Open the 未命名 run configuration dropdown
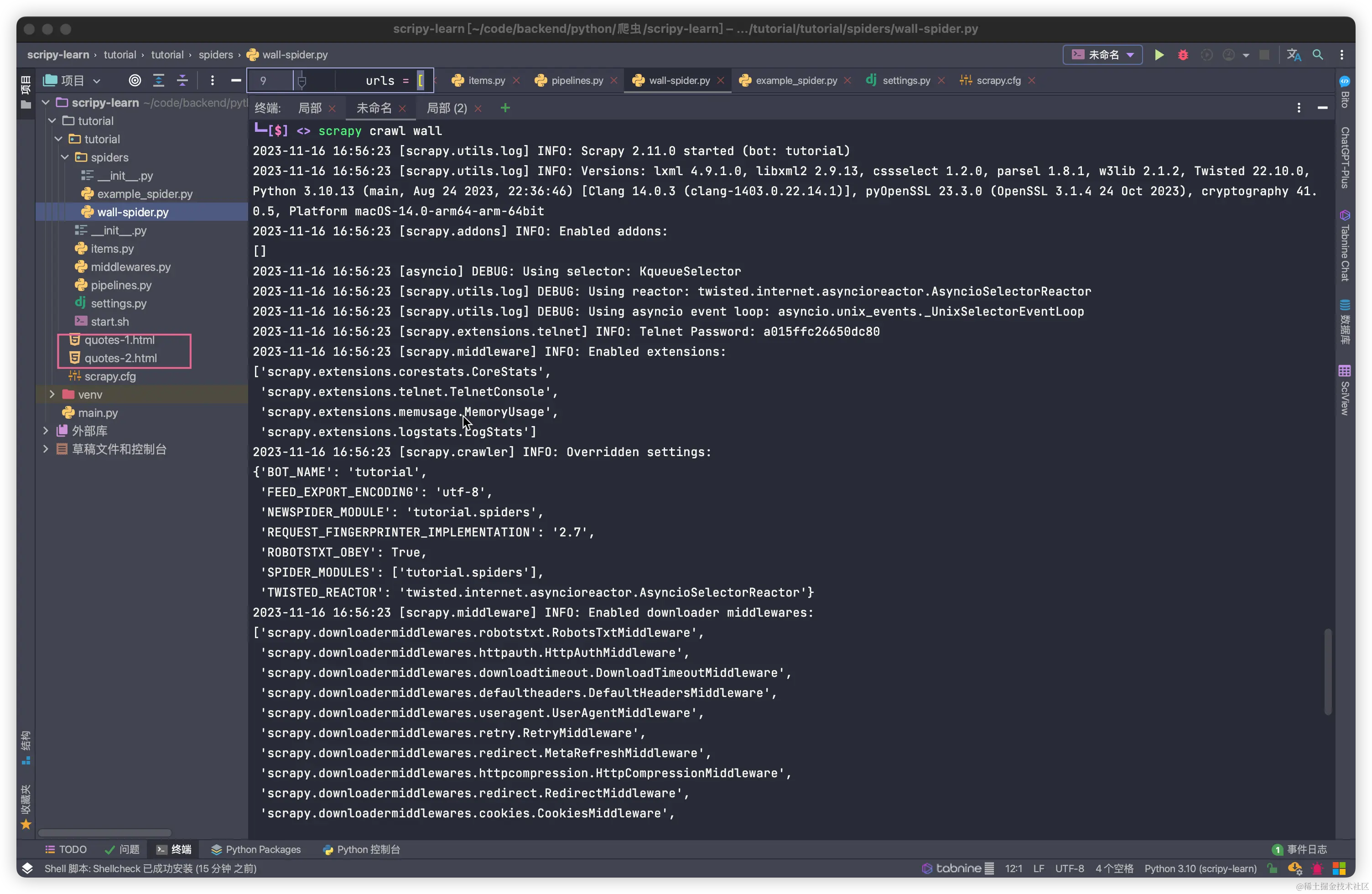This screenshot has width=1372, height=894. [1102, 55]
